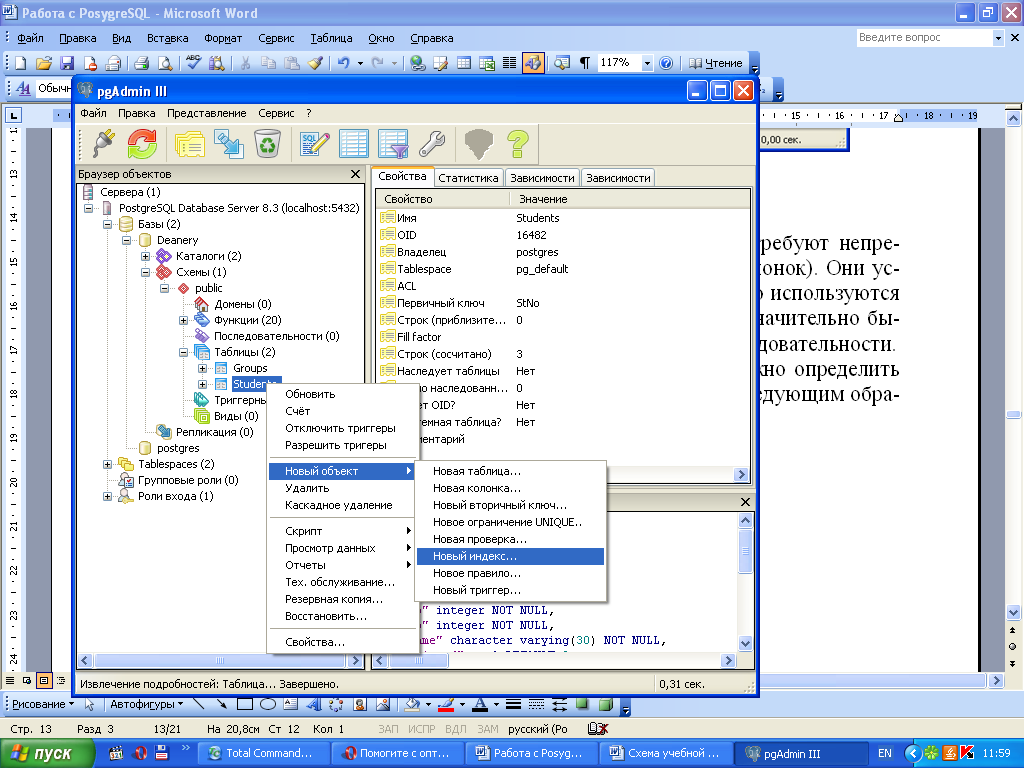1024x768 pixels.
Task: Click the recycle bin drop object icon
Action: pyautogui.click(x=268, y=143)
